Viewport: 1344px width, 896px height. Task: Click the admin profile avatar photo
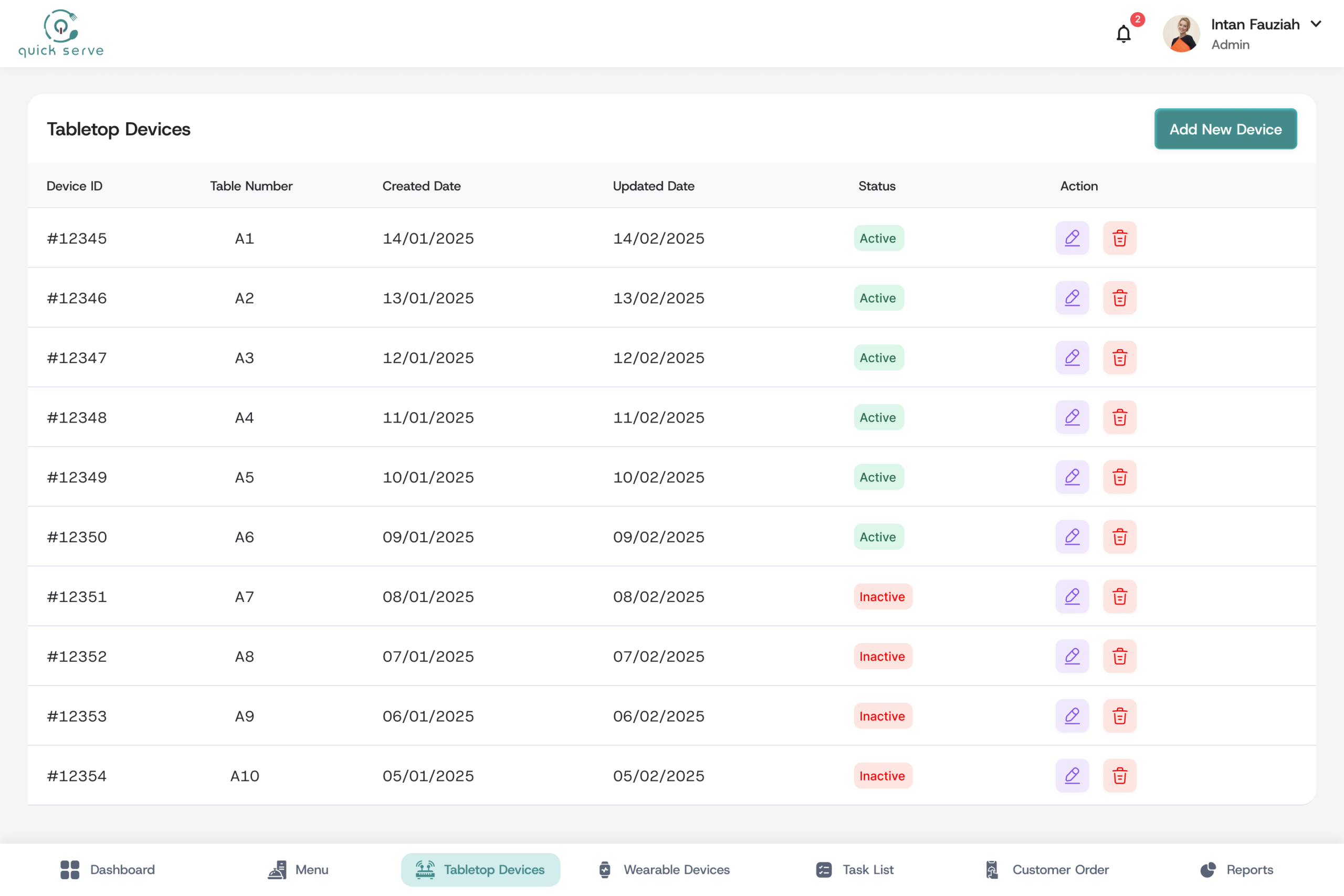pos(1181,34)
